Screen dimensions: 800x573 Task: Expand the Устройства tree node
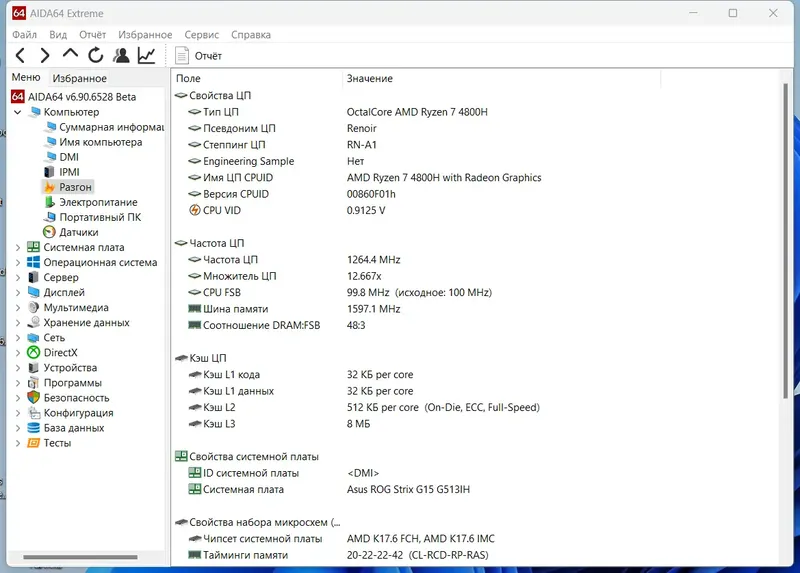(18, 368)
